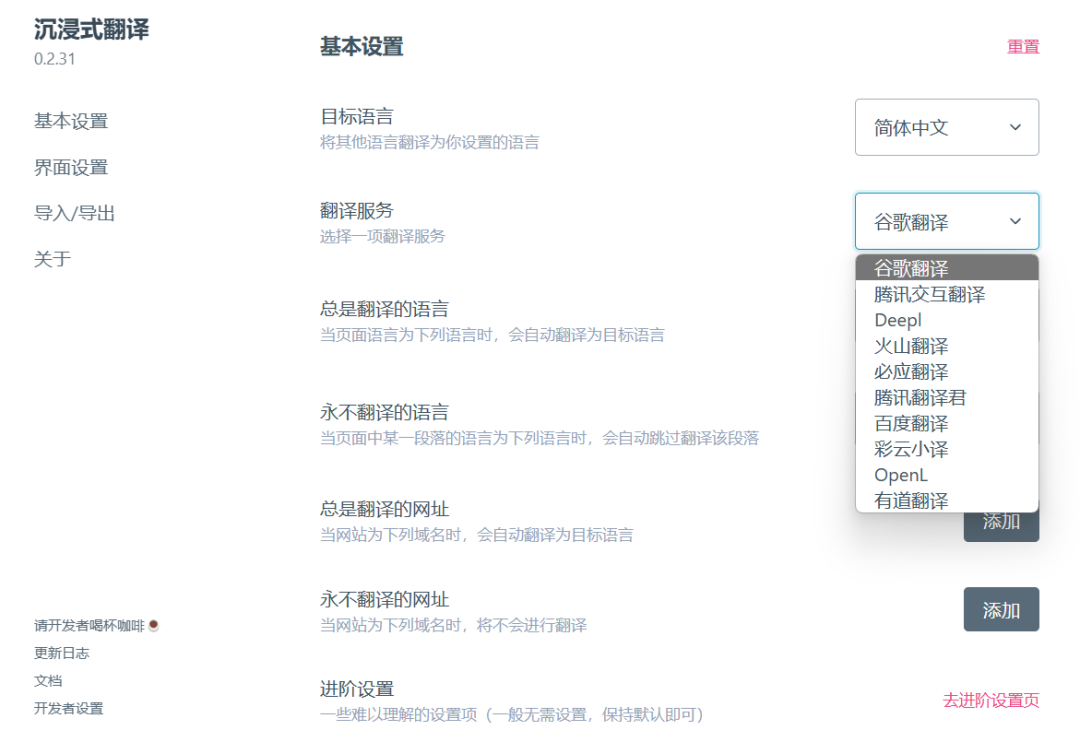Collapse the 翻译服务 谷歌翻译 dropdown
Viewport: 1080px width, 742px height.
(946, 221)
